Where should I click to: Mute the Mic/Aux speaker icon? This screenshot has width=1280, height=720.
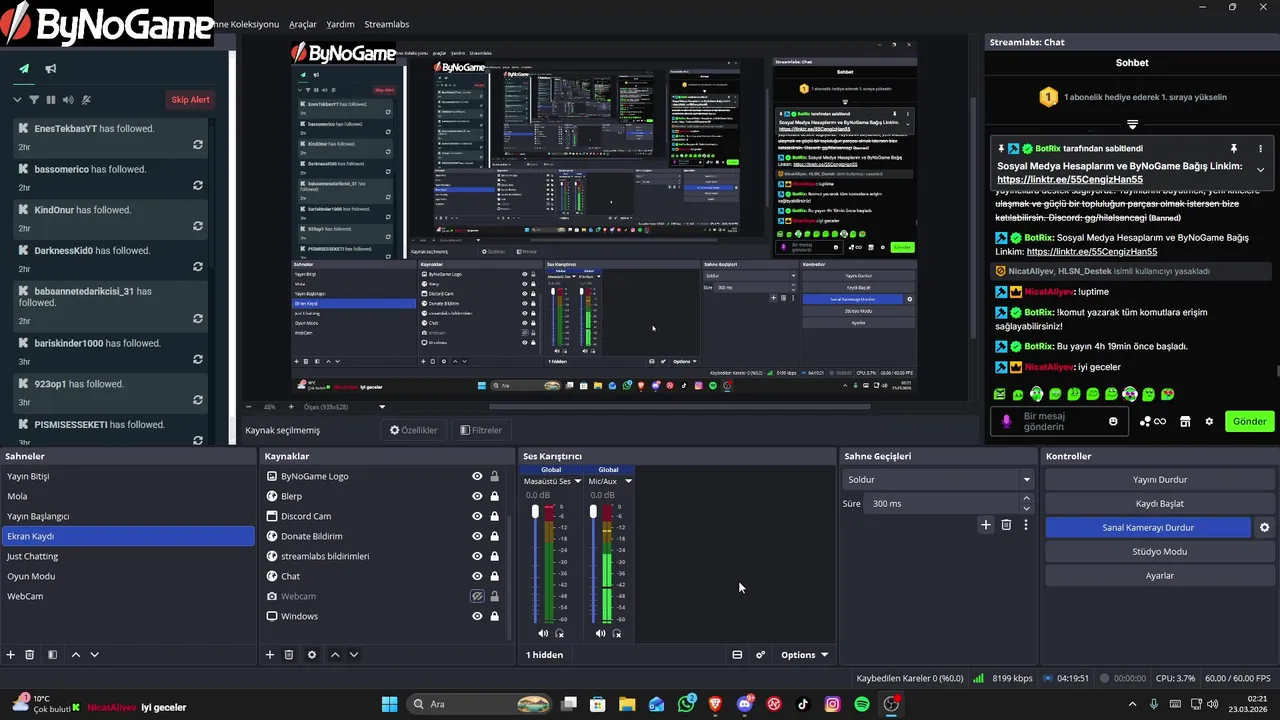(600, 633)
